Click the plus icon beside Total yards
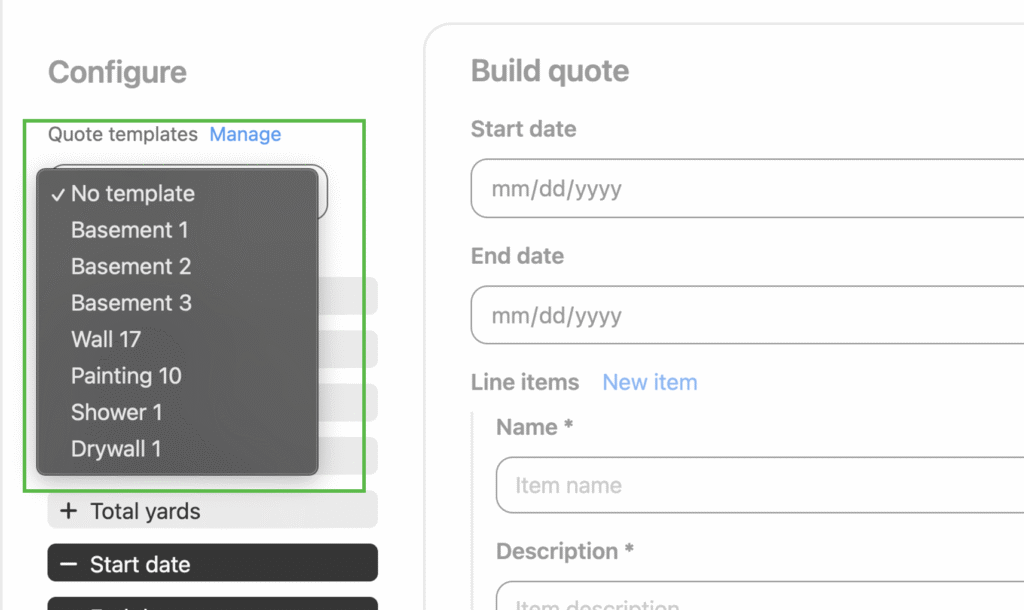 tap(68, 511)
